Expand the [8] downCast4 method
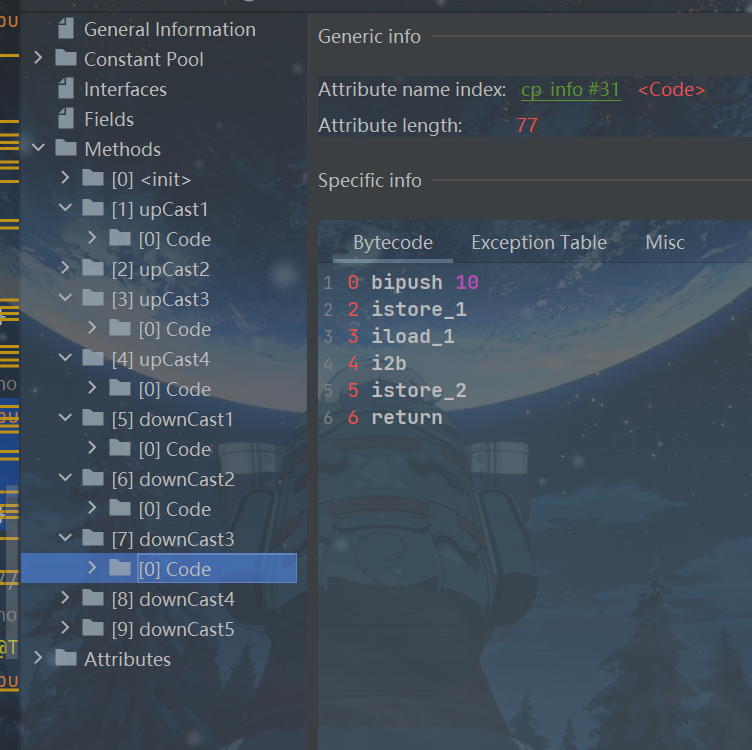The width and height of the screenshot is (752, 750). click(65, 599)
